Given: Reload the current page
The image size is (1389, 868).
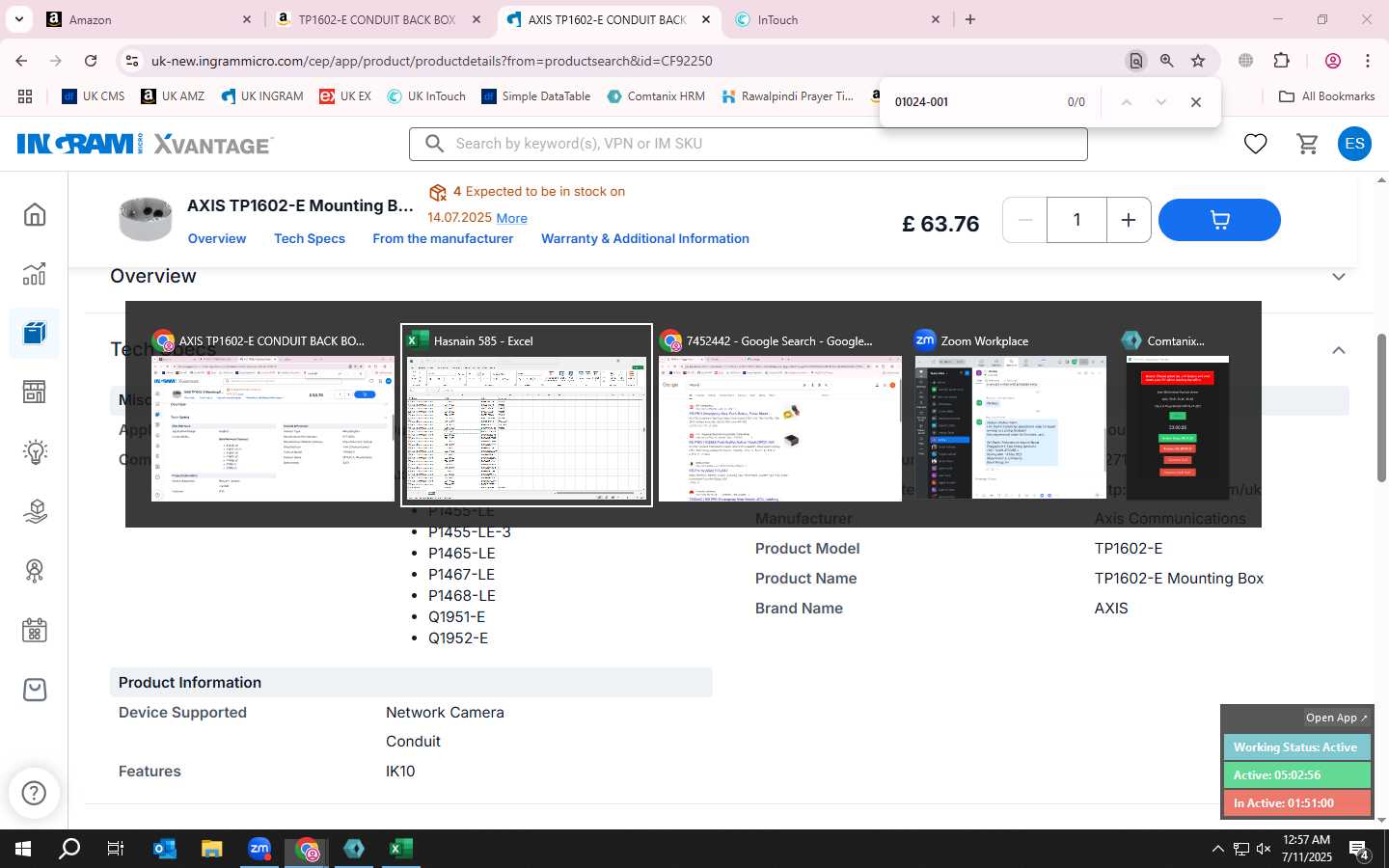Looking at the screenshot, I should click(91, 61).
